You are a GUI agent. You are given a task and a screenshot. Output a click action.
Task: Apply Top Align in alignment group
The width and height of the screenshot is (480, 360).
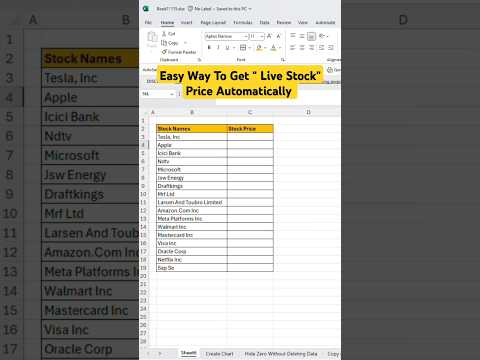coord(293,36)
